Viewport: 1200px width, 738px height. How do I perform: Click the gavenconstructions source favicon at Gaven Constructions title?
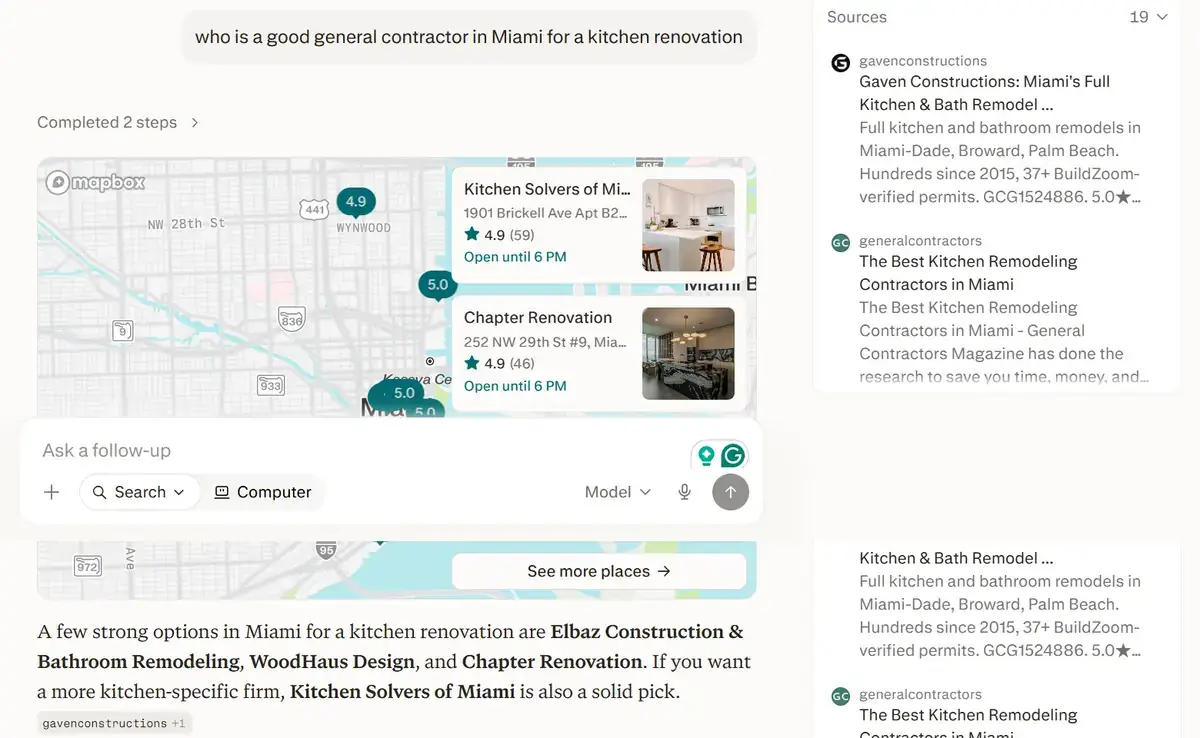point(841,63)
